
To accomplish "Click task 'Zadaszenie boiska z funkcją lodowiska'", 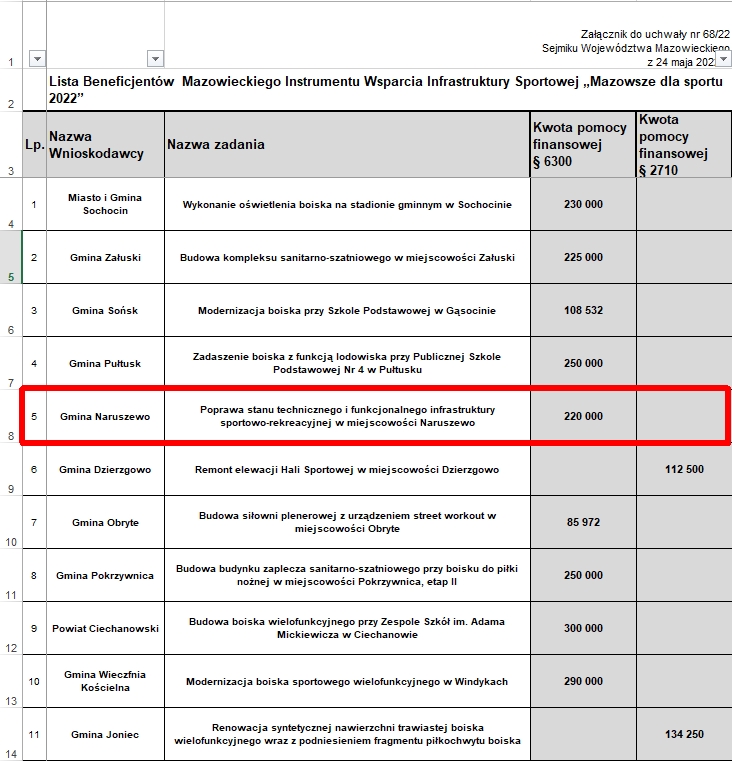I will [x=348, y=363].
